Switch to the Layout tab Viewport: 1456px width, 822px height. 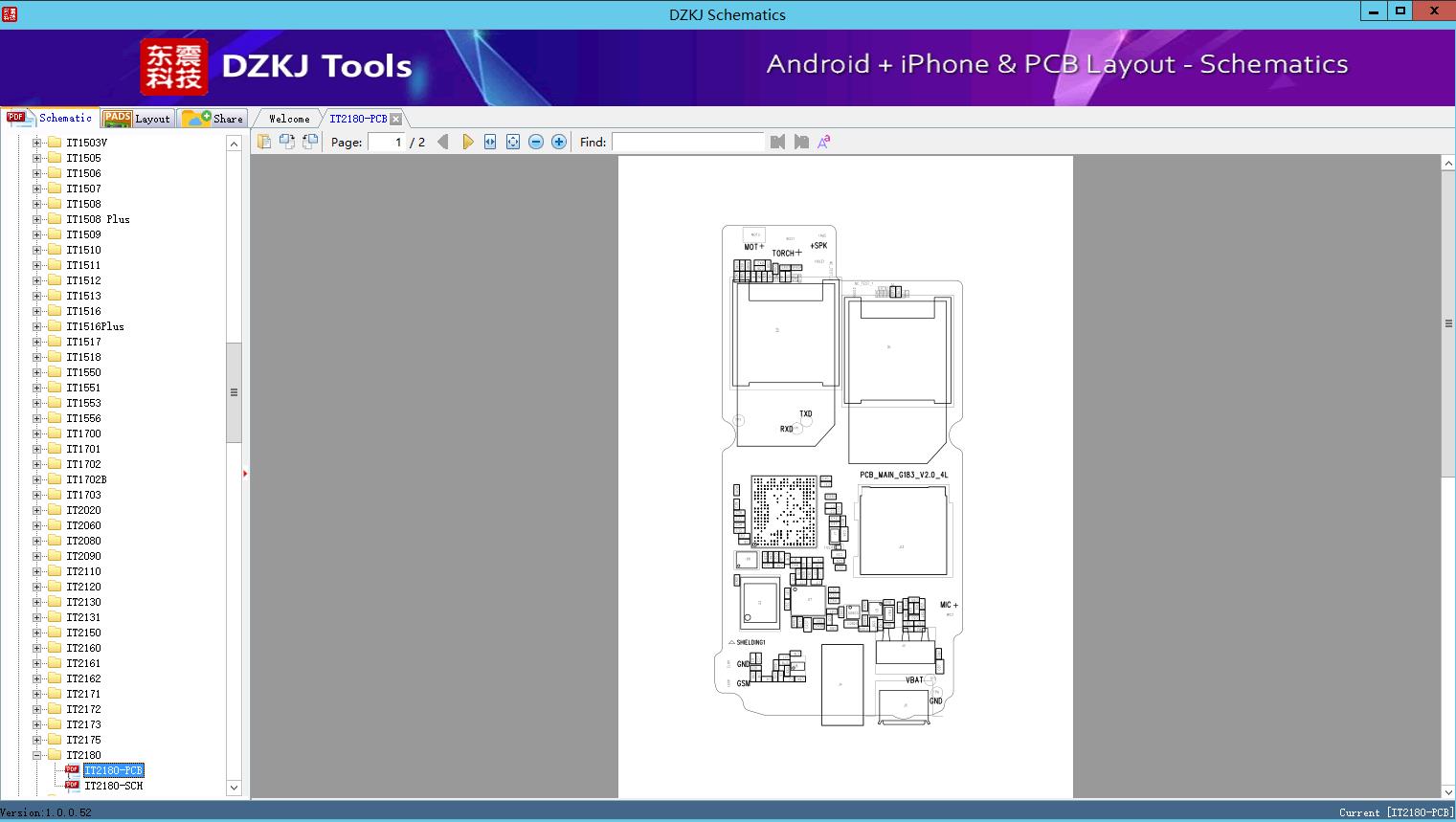pos(137,119)
